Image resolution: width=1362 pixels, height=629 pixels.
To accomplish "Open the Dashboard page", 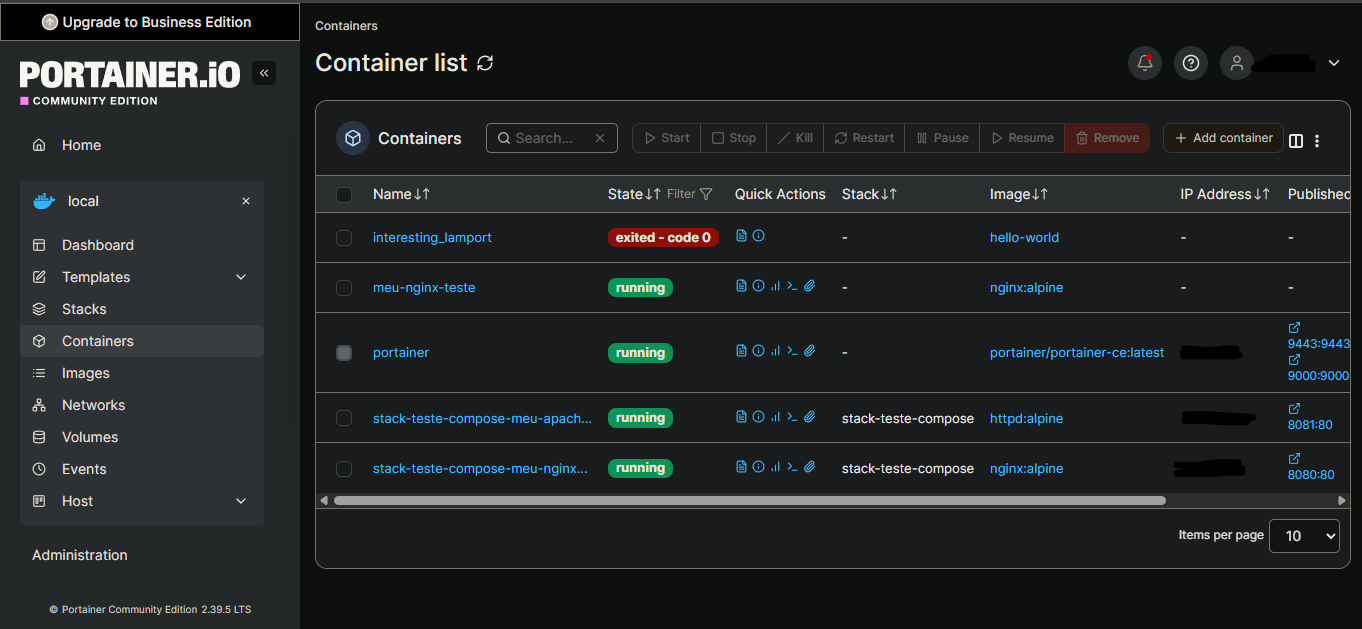I will tap(141, 245).
